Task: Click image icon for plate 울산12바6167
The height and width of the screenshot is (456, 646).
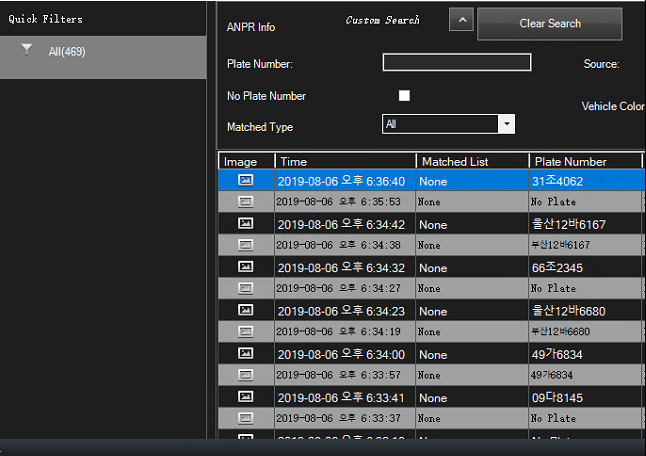Action: 245,224
